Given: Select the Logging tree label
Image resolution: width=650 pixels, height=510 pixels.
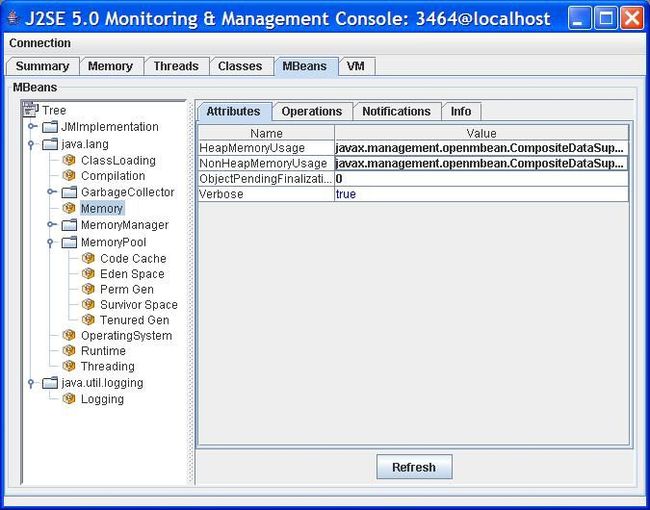Looking at the screenshot, I should 102,399.
